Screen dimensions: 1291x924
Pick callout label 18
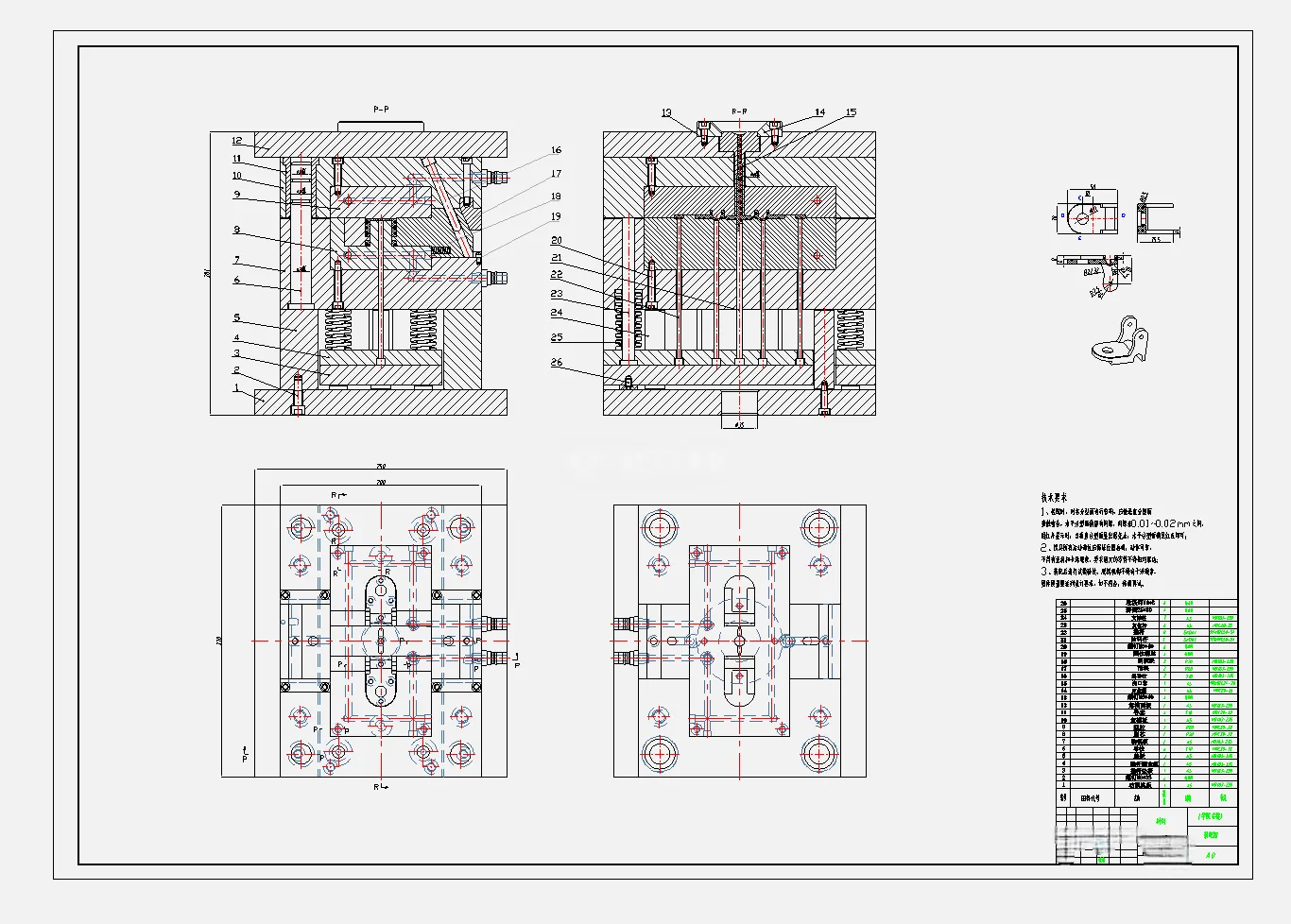[556, 196]
